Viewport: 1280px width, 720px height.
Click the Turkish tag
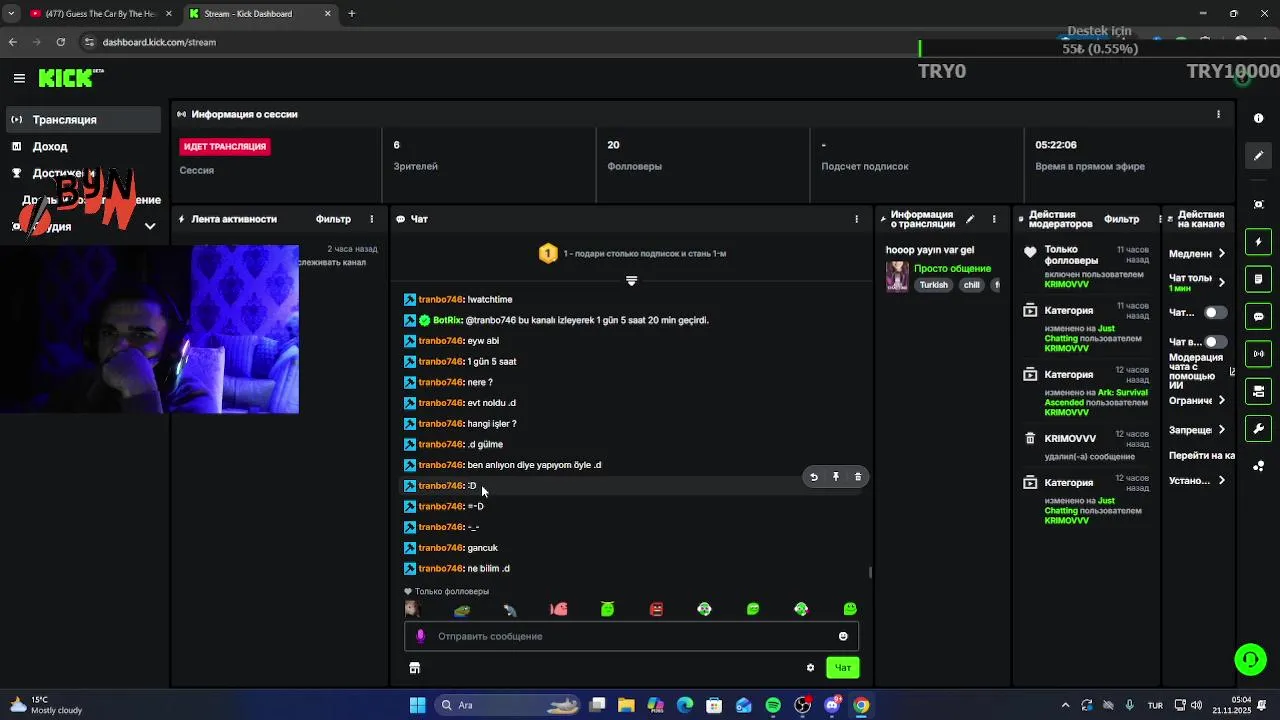933,285
